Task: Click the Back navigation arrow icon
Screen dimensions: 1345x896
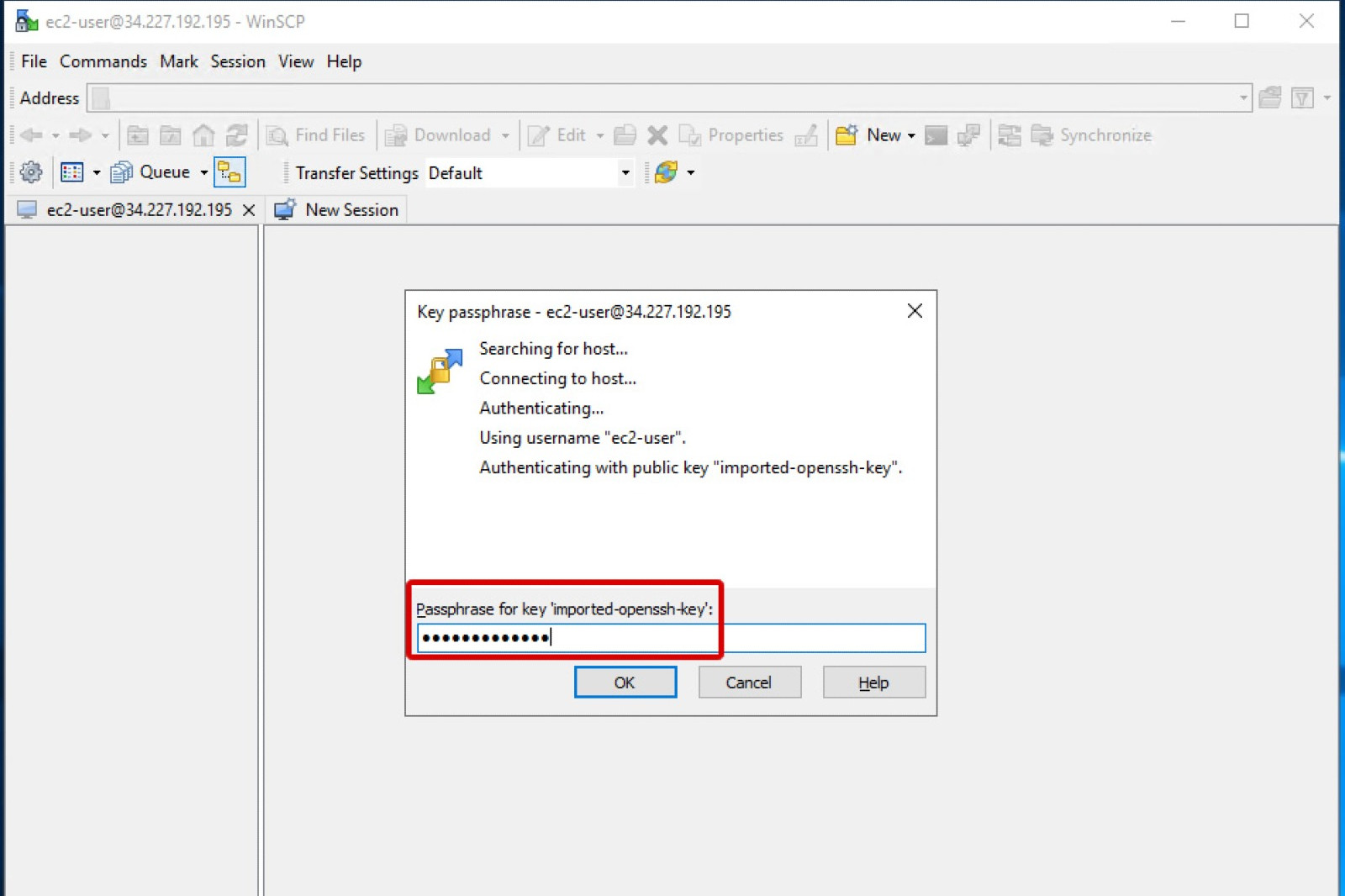Action: tap(32, 135)
